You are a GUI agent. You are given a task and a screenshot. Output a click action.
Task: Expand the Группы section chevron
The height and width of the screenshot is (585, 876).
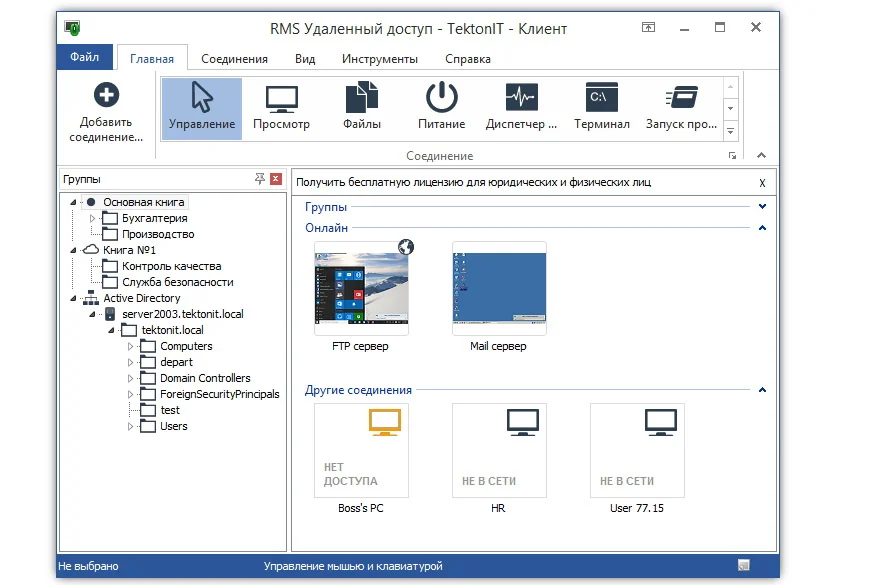tap(762, 207)
